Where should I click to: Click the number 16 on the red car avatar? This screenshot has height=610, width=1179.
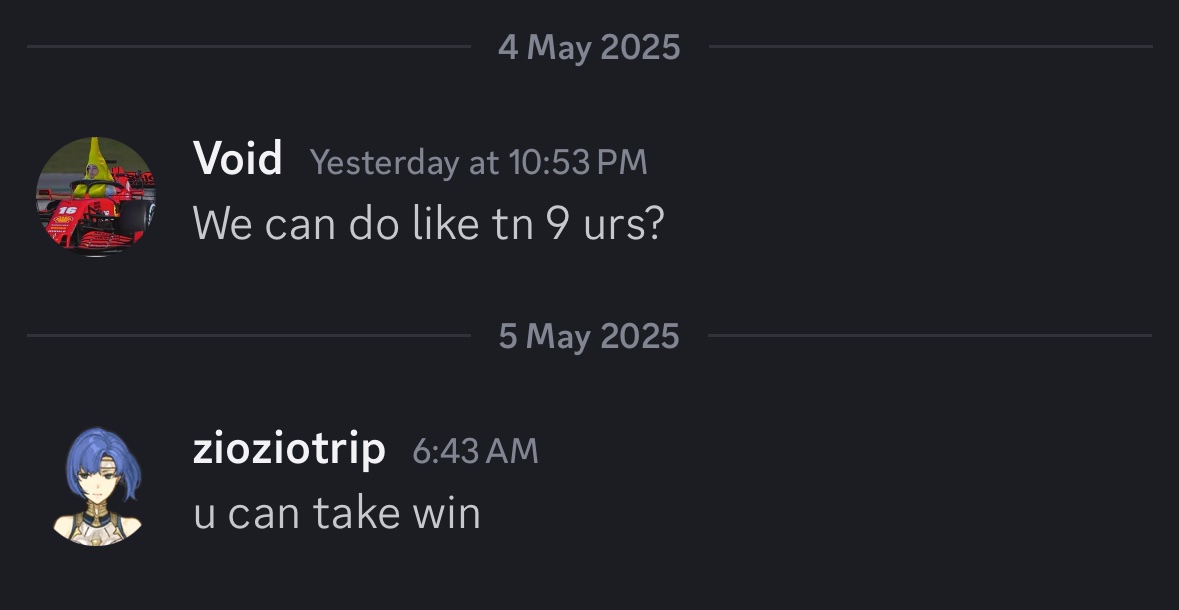point(67,210)
